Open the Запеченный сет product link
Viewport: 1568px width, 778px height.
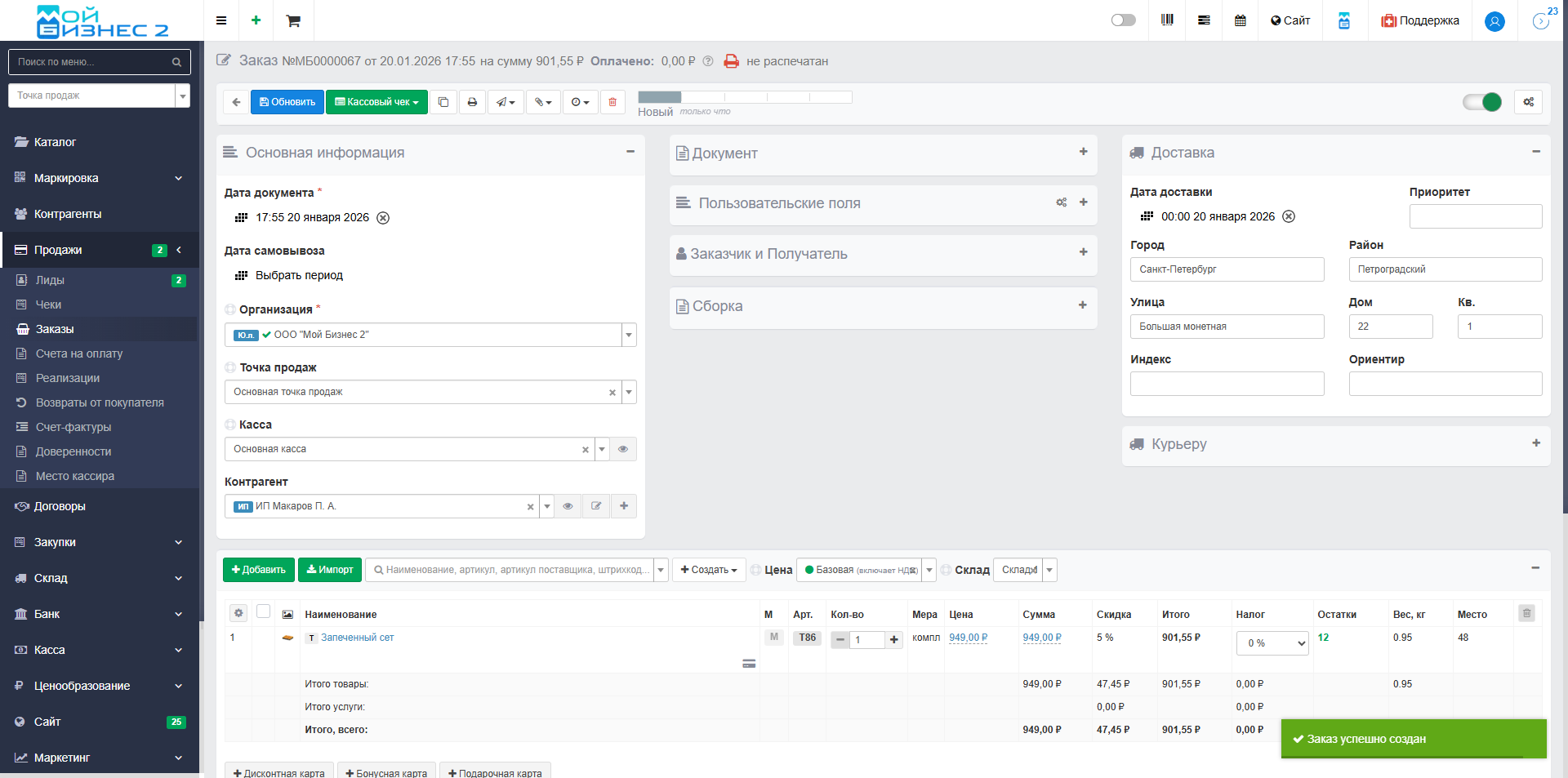(357, 638)
